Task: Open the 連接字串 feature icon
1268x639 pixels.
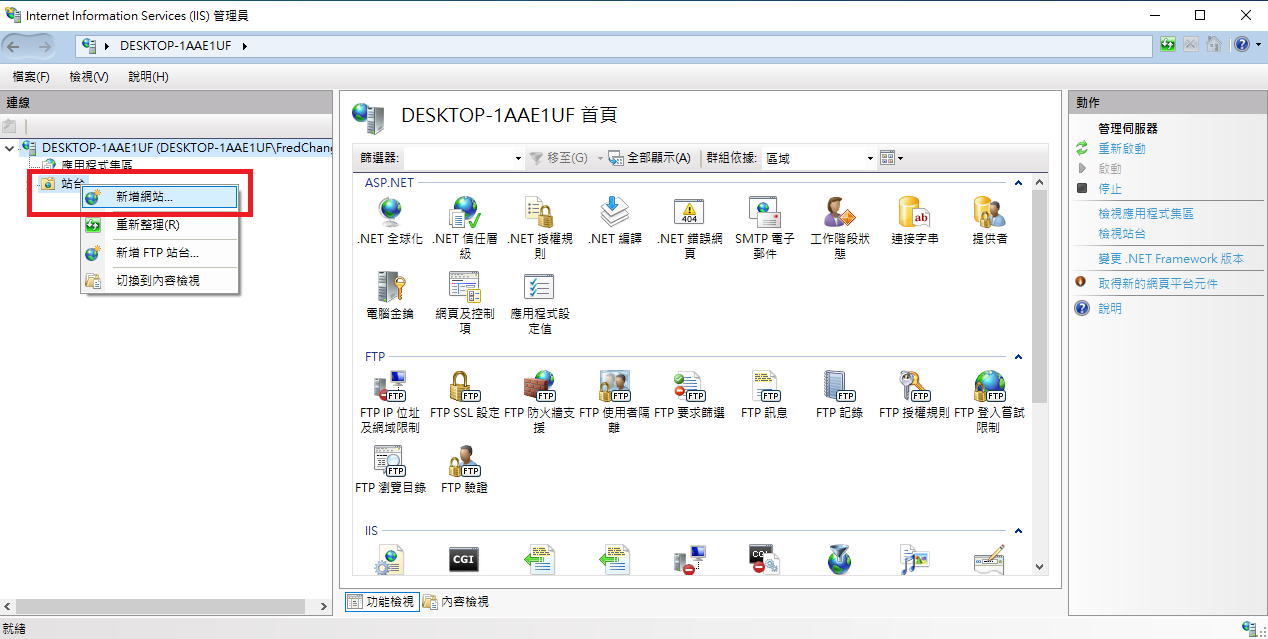Action: 914,212
